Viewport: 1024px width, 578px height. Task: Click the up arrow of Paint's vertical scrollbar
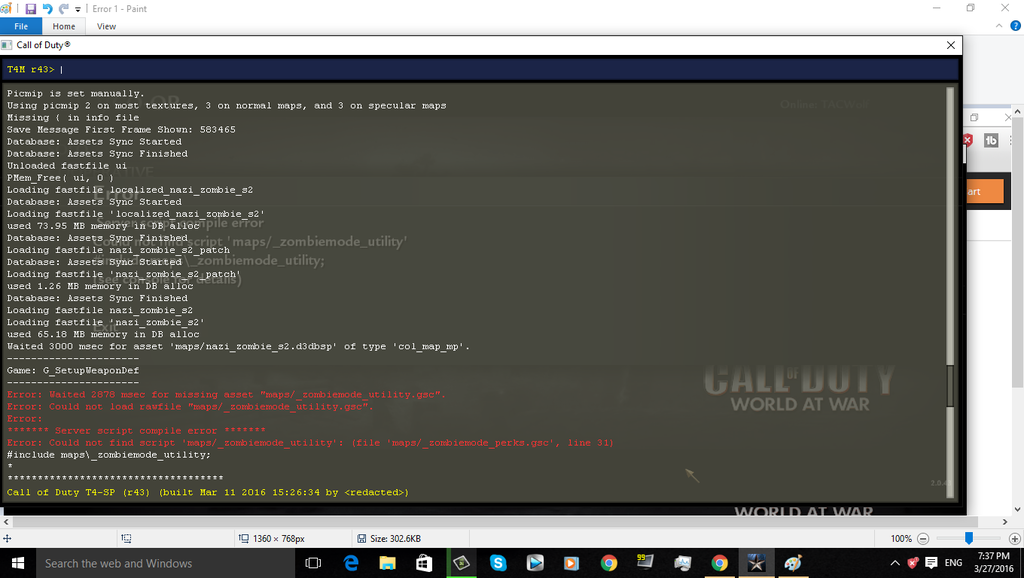(x=1017, y=113)
